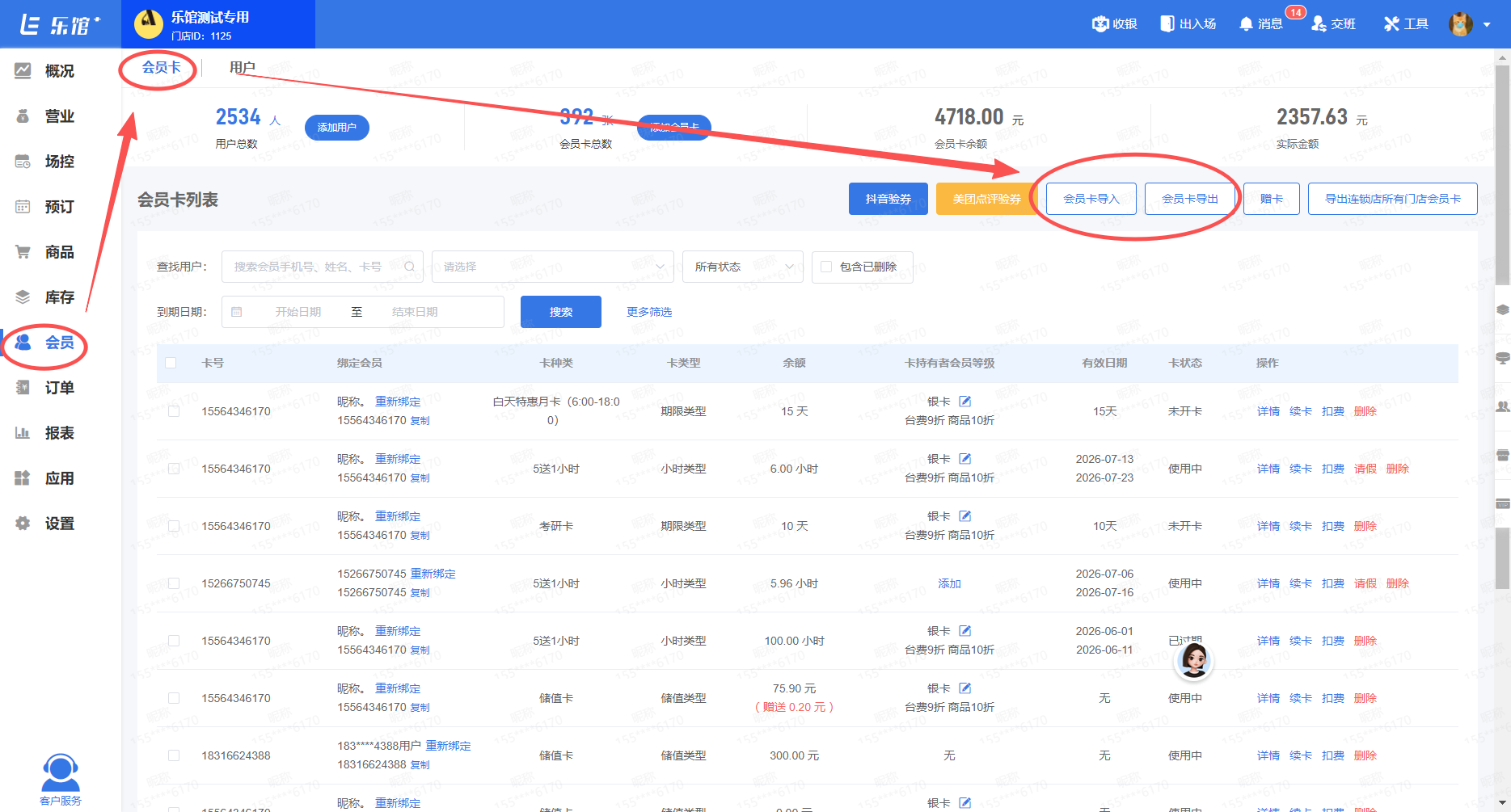This screenshot has width=1511, height=812.
Task: Go to 库存 inventory in sidebar
Action: (60, 297)
